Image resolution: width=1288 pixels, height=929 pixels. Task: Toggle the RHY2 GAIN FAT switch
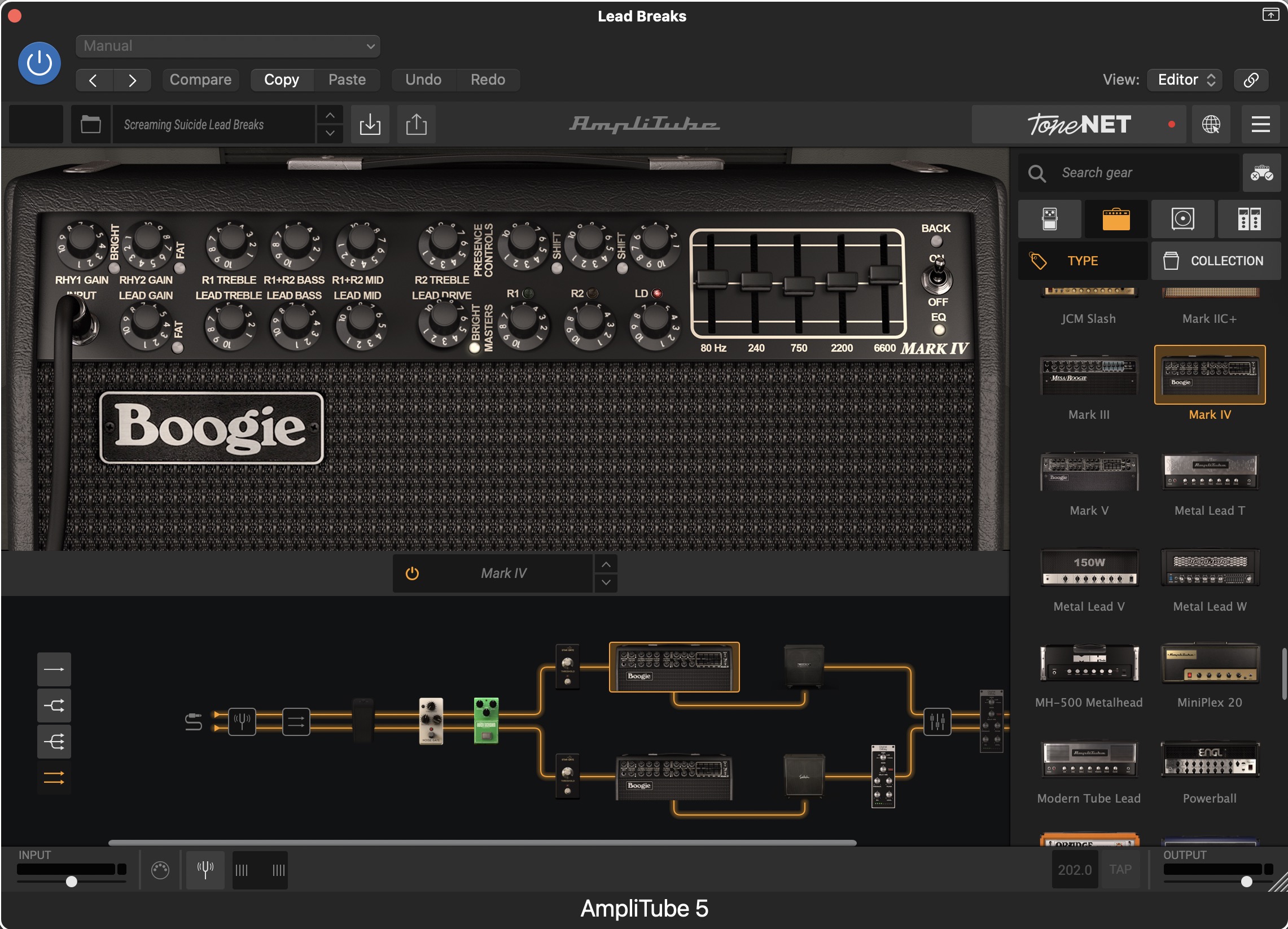(180, 268)
